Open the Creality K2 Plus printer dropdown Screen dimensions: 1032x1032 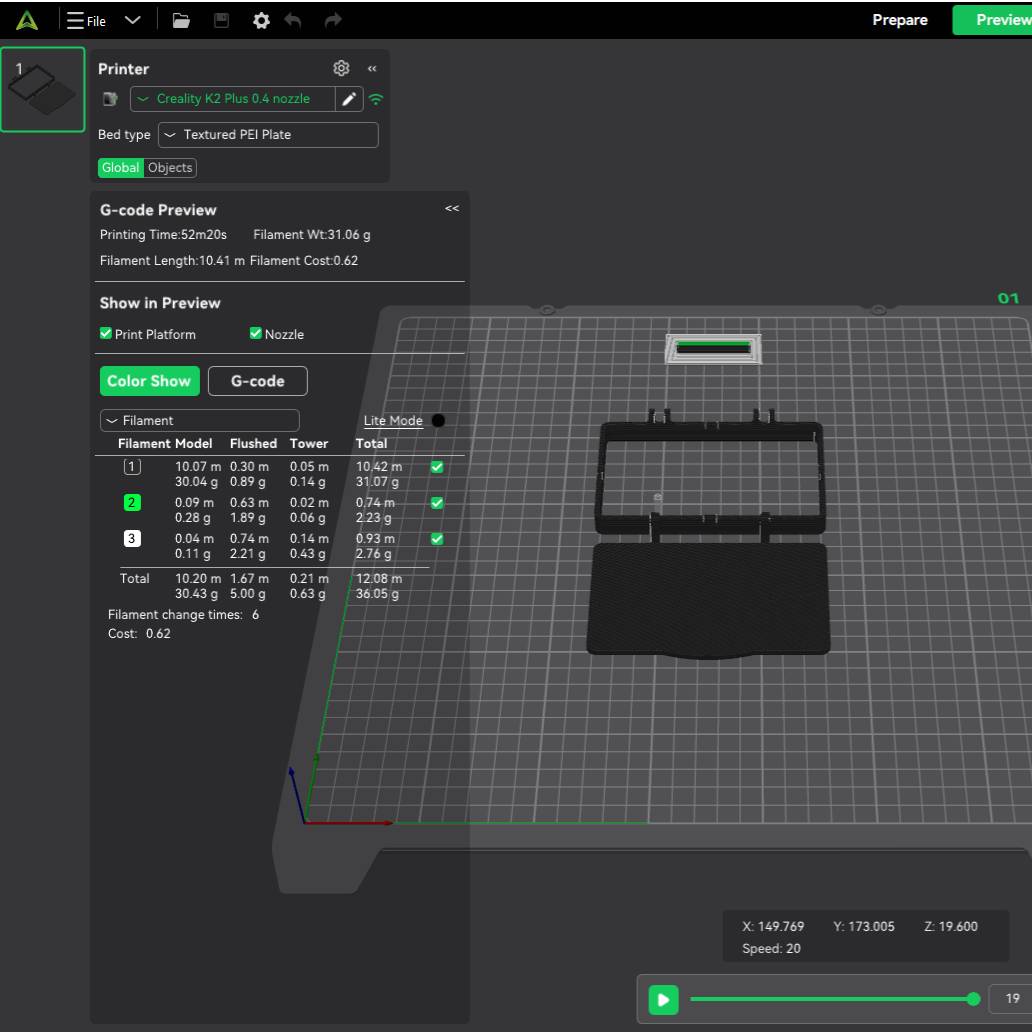click(x=233, y=99)
